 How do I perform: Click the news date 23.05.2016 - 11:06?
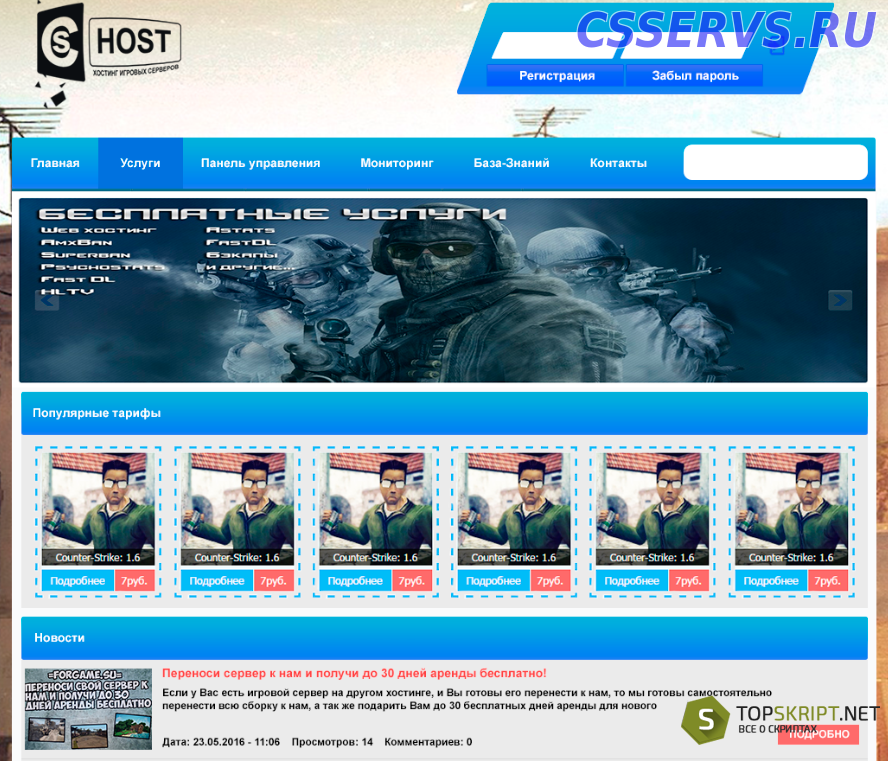click(x=221, y=742)
